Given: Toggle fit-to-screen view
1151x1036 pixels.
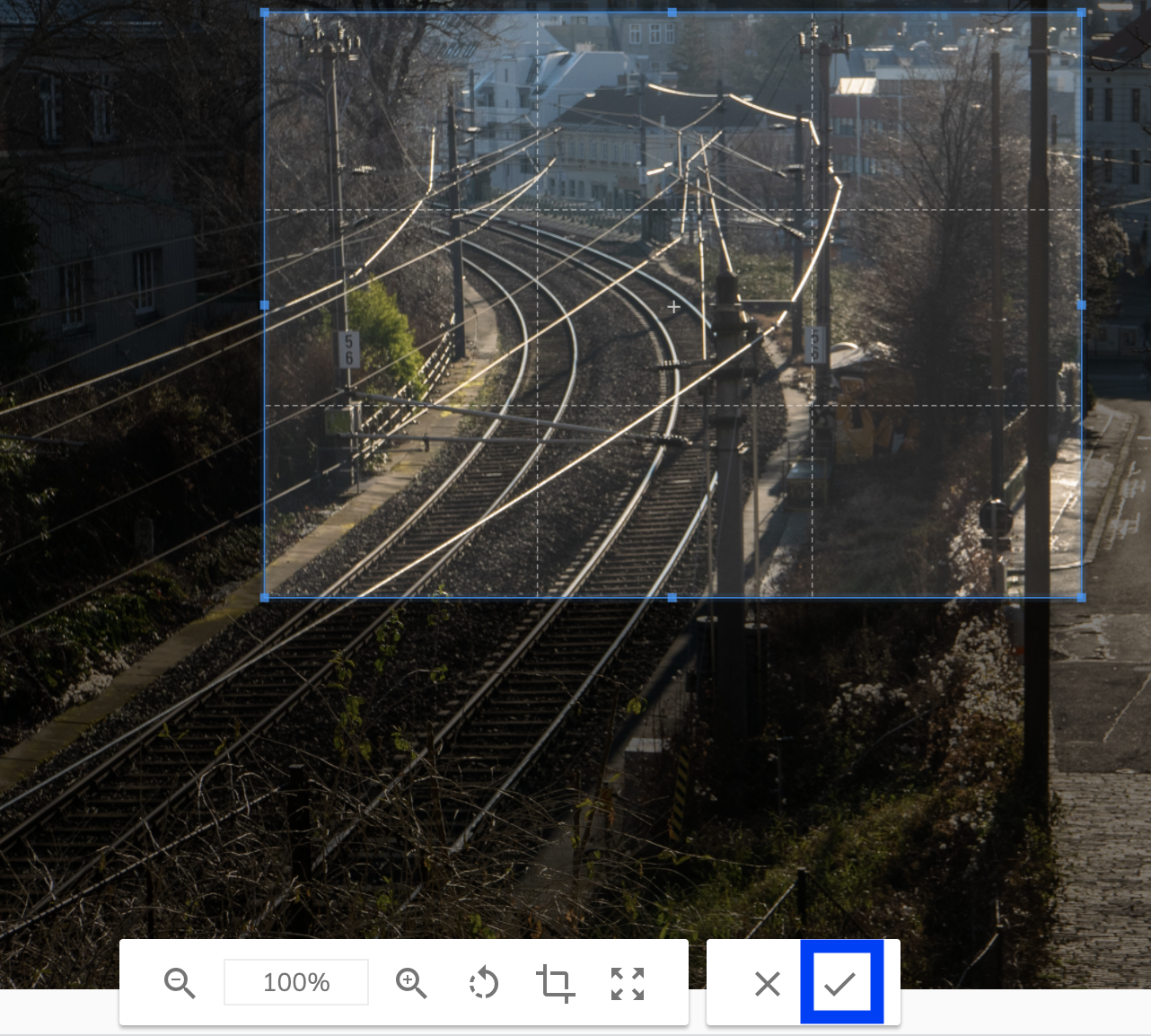Looking at the screenshot, I should tap(627, 983).
